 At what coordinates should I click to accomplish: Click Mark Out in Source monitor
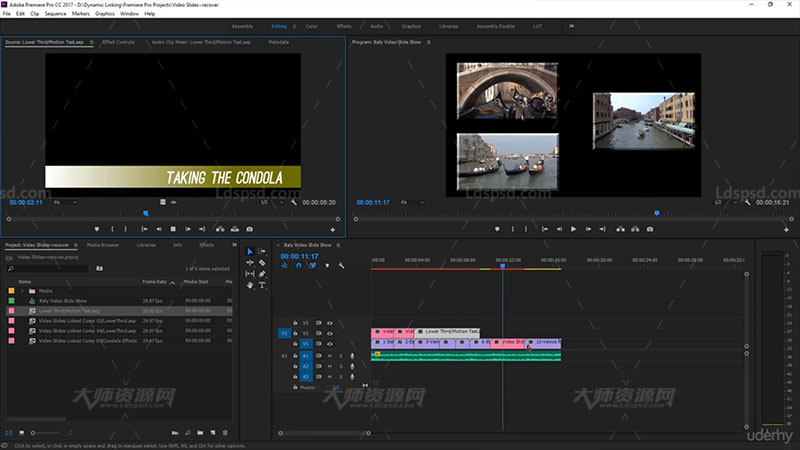pos(126,230)
